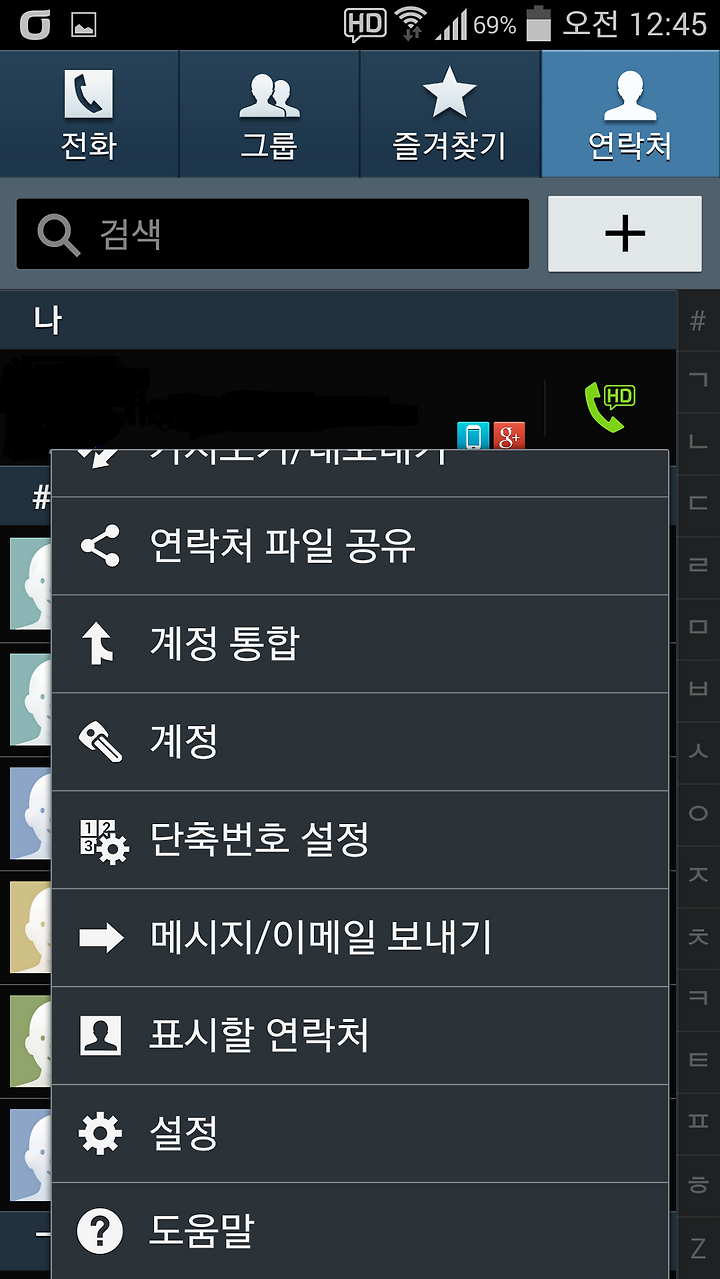This screenshot has height=1279, width=720.
Task: Choose 표시할 연락처 menu entry
Action: [x=360, y=1036]
